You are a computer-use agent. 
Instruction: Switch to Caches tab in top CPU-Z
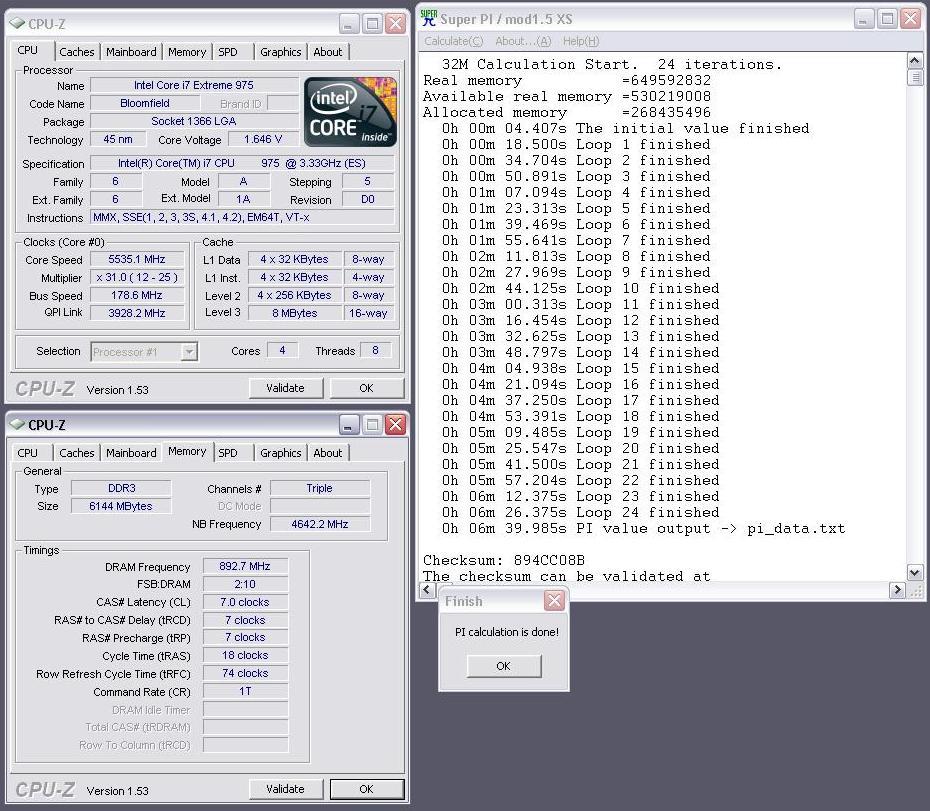[x=77, y=52]
